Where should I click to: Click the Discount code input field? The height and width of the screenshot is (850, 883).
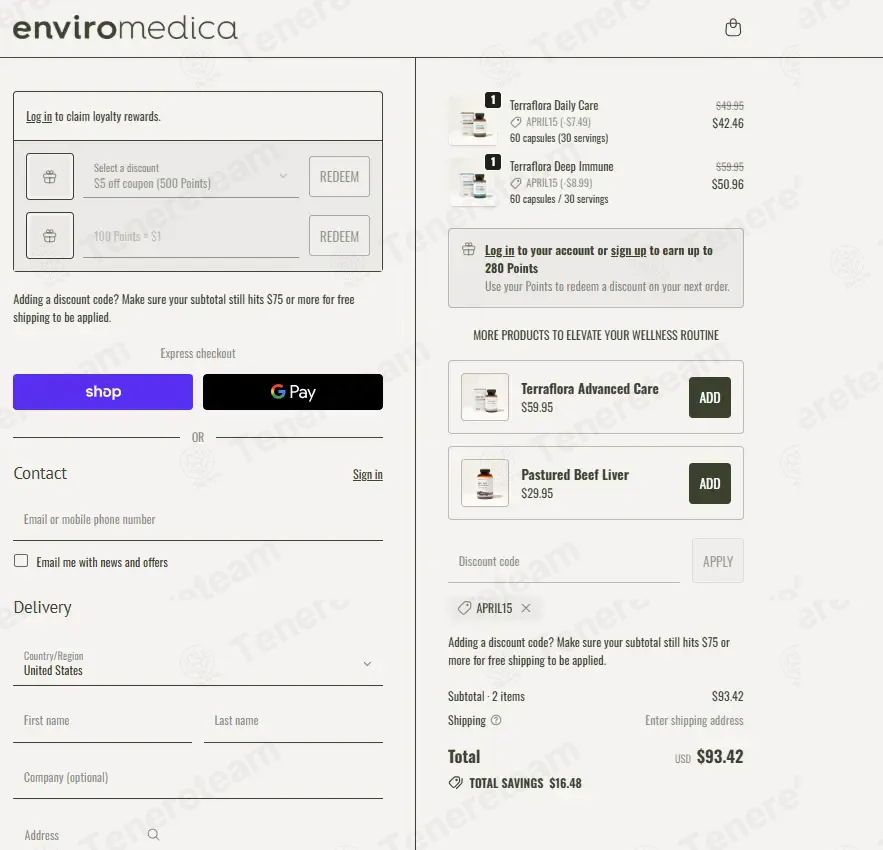[x=564, y=561]
